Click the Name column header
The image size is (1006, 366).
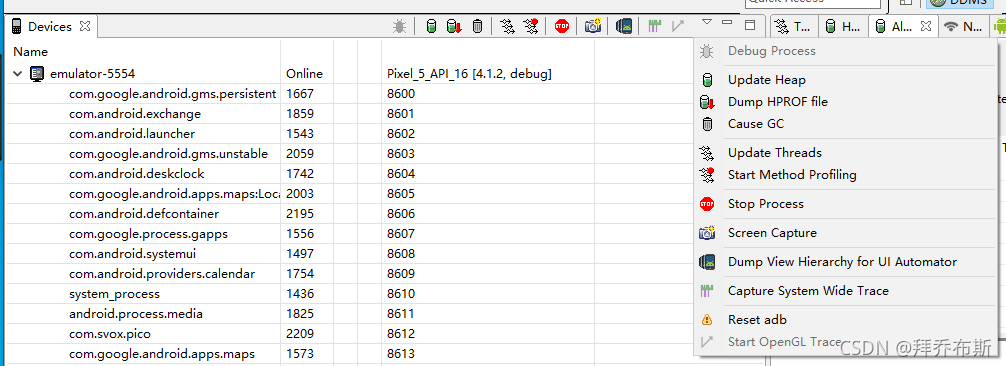pyautogui.click(x=30, y=51)
